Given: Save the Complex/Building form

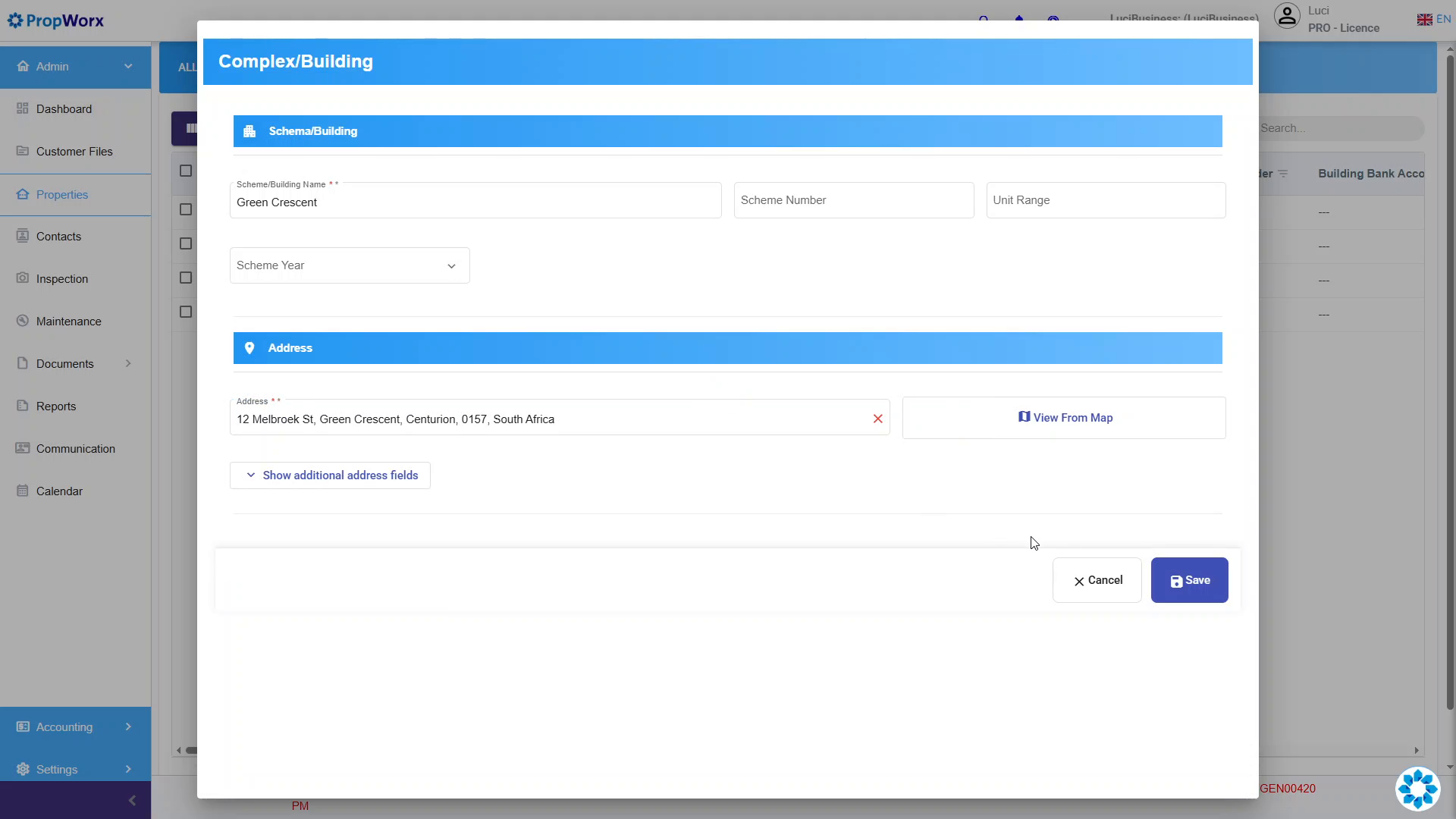Looking at the screenshot, I should point(1189,580).
